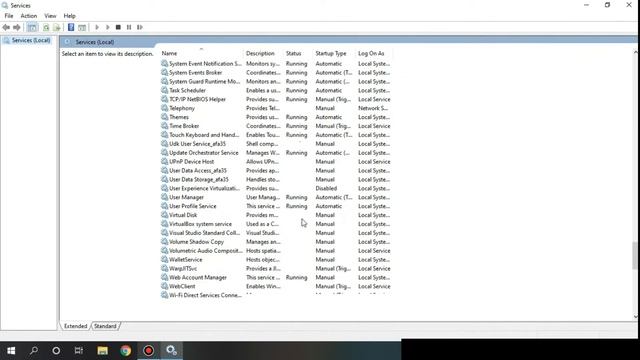Switch to the Standard tab

(105, 326)
